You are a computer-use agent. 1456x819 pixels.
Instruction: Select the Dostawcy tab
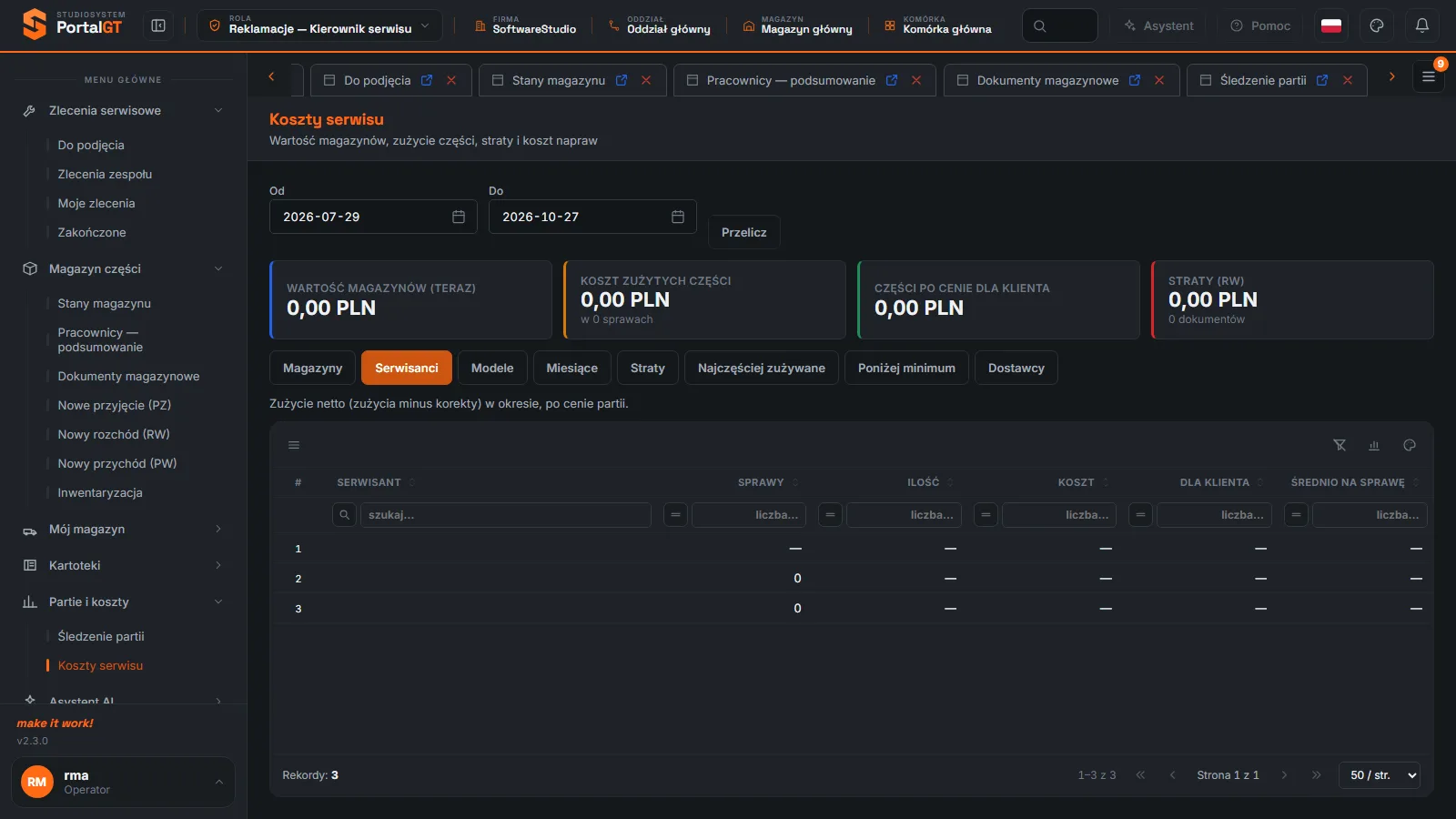point(1016,368)
